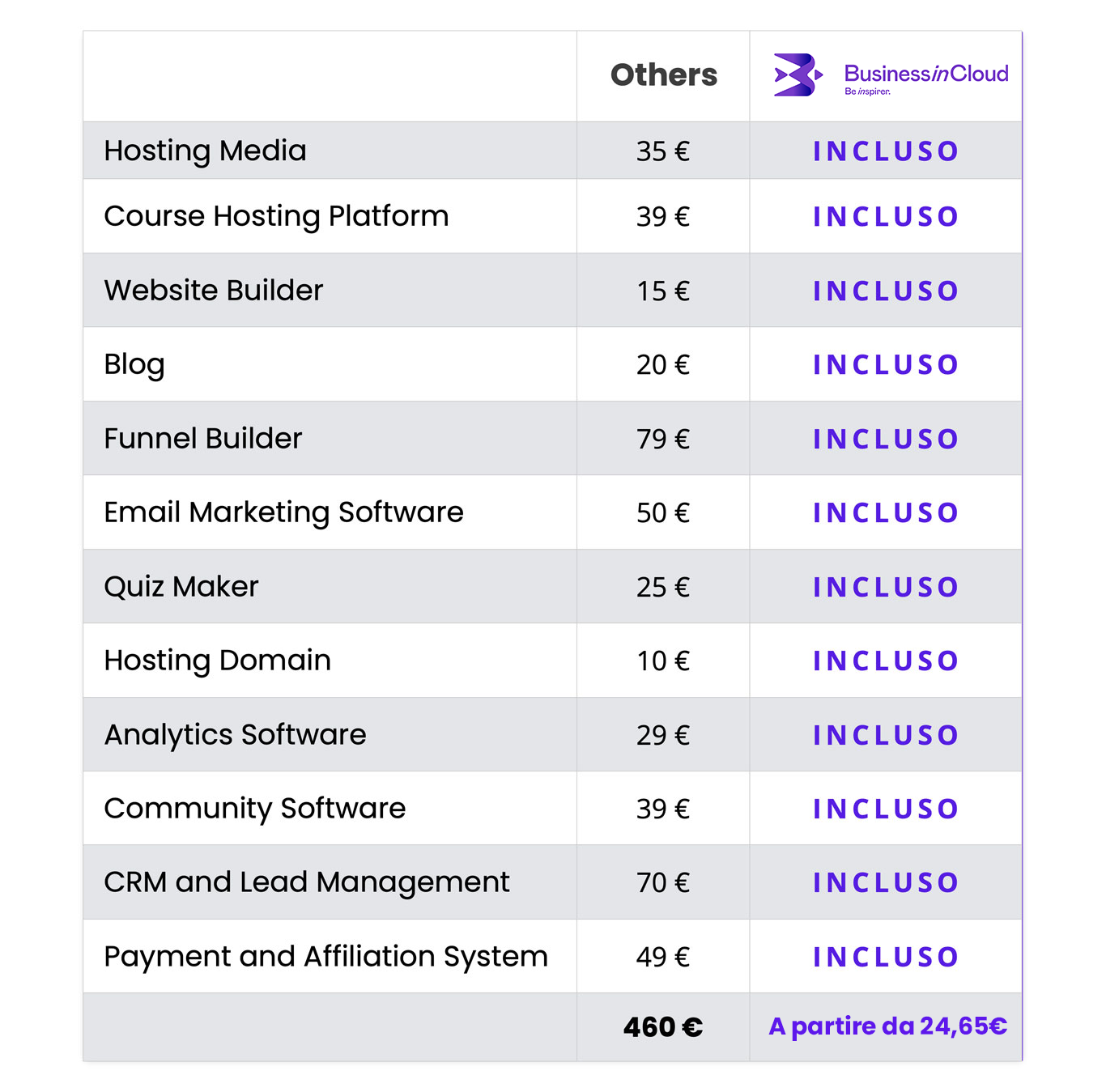Click the Website Builder 15 € price

(x=663, y=291)
